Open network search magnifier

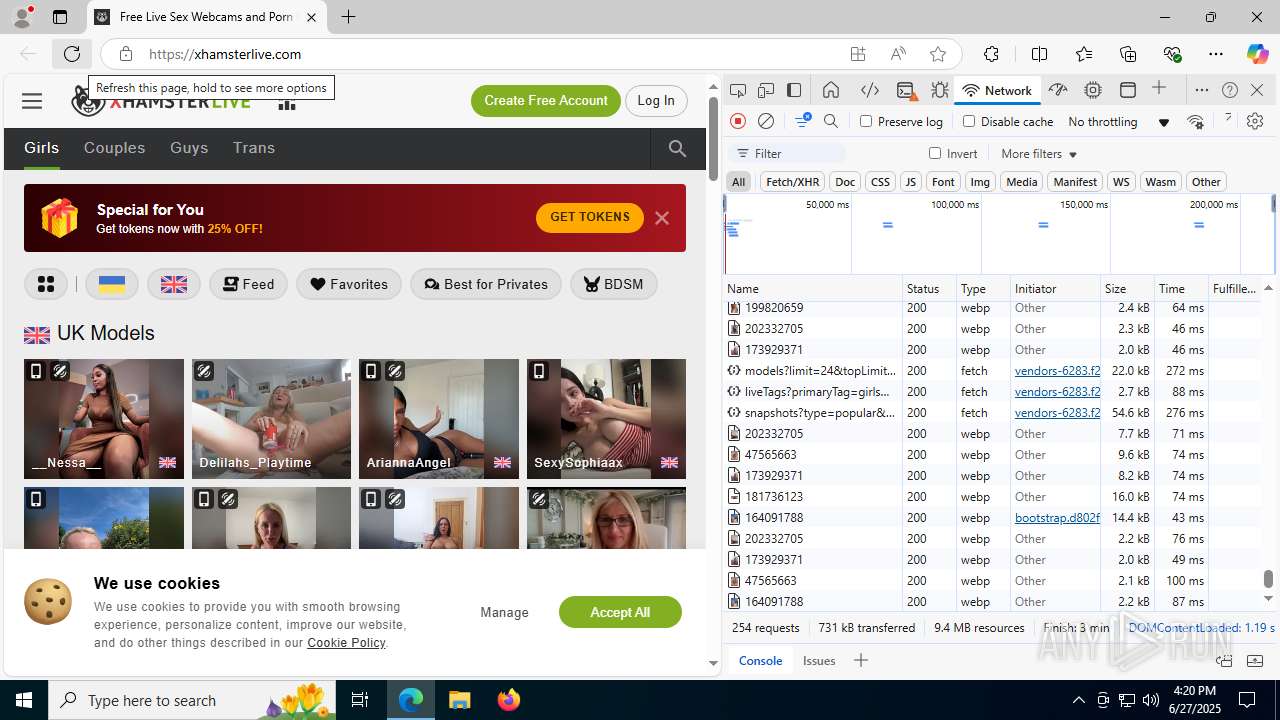(x=831, y=121)
